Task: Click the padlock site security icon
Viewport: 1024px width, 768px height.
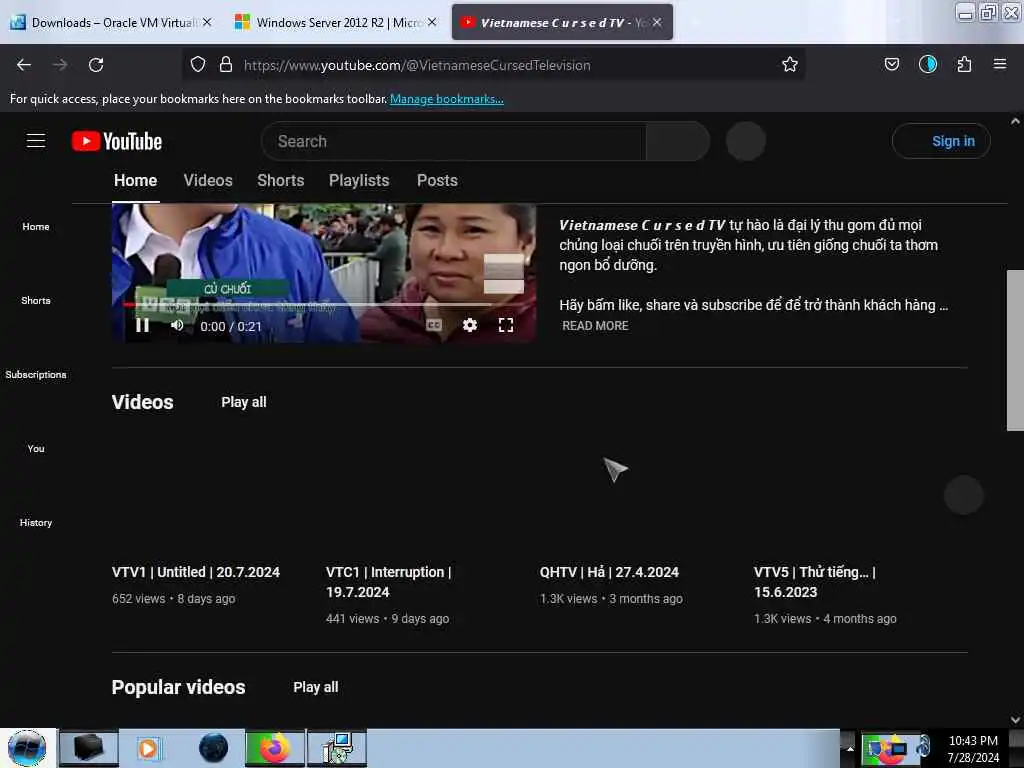Action: pyautogui.click(x=226, y=65)
